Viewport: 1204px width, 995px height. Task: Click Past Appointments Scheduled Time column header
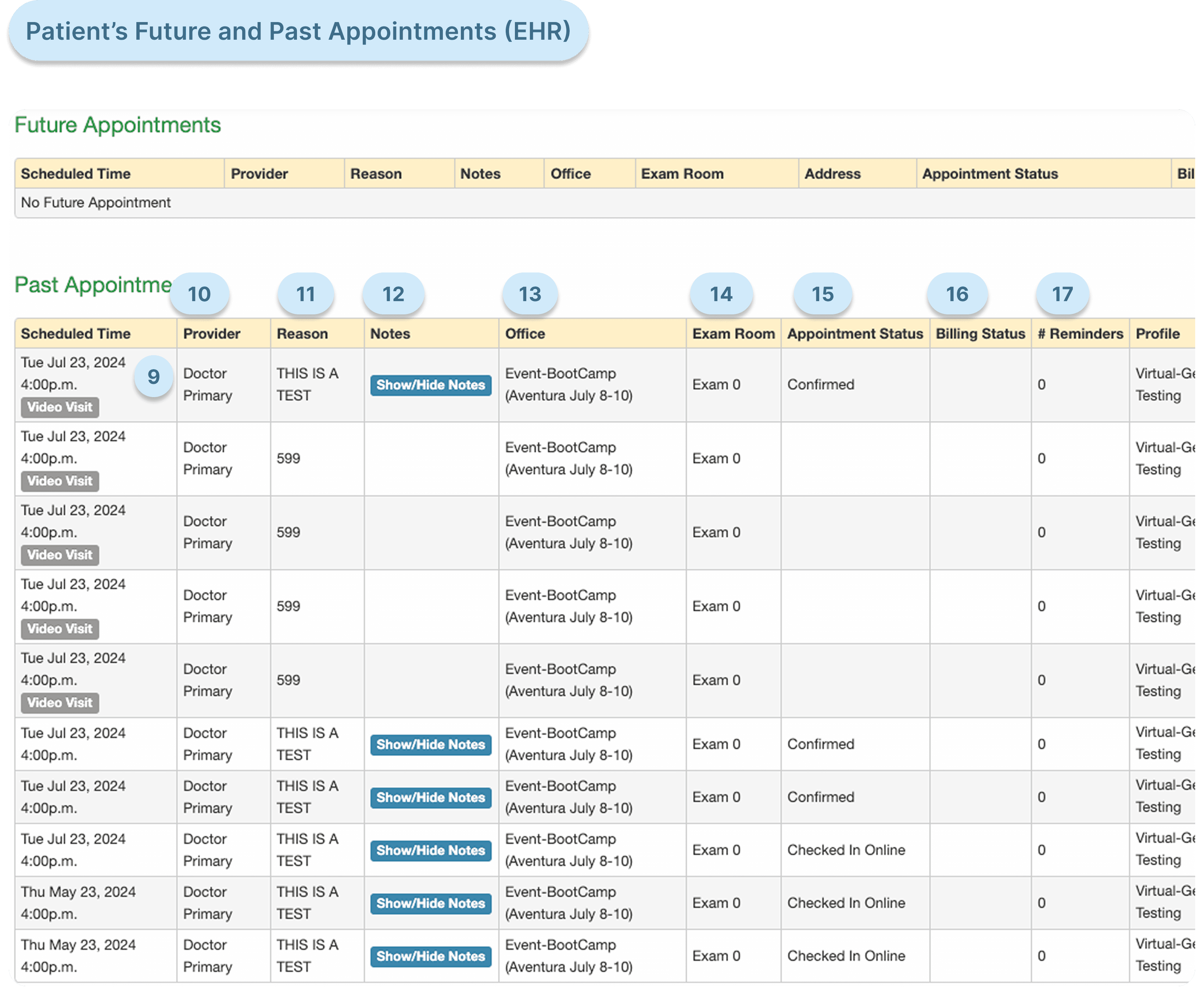click(x=76, y=334)
